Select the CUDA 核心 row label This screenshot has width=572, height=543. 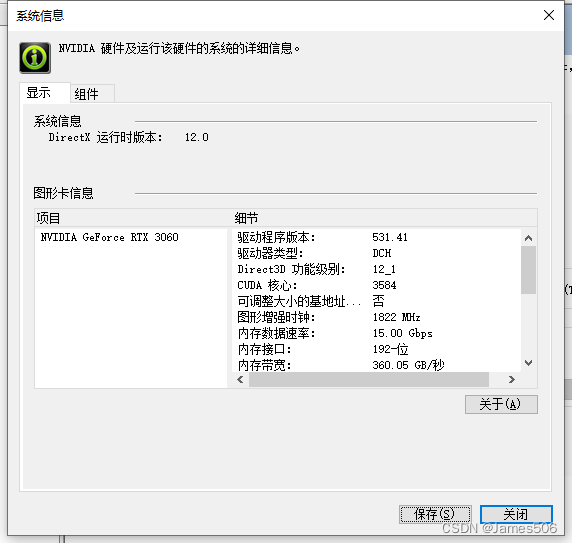[x=267, y=286]
